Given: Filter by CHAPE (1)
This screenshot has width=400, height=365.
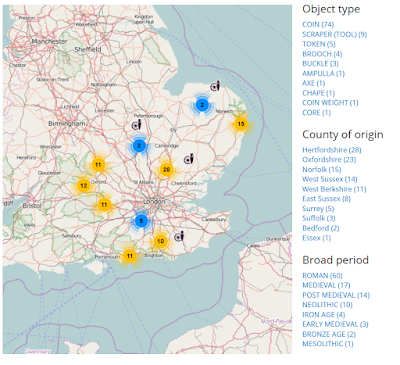Looking at the screenshot, I should (318, 93).
